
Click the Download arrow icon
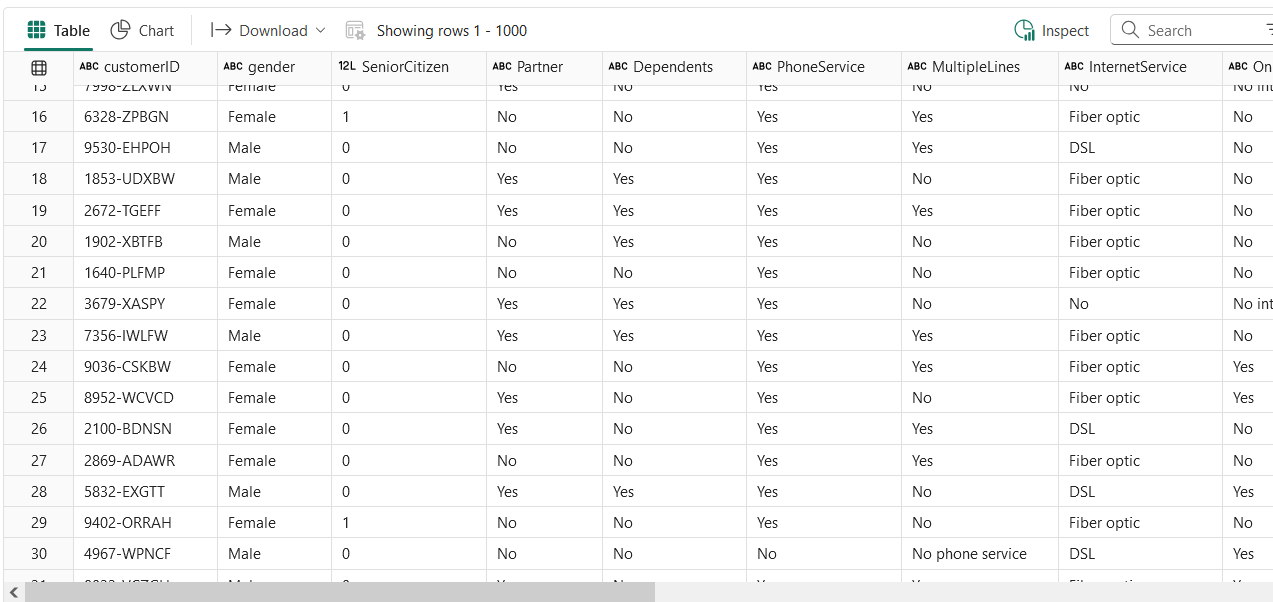221,30
